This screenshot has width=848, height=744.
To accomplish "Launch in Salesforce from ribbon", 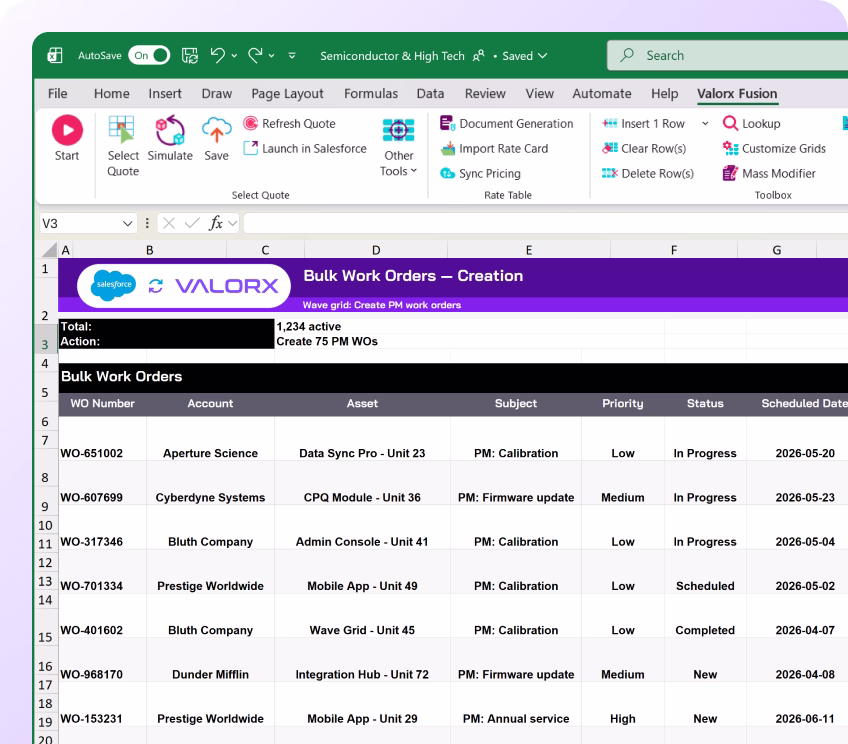I will point(305,148).
